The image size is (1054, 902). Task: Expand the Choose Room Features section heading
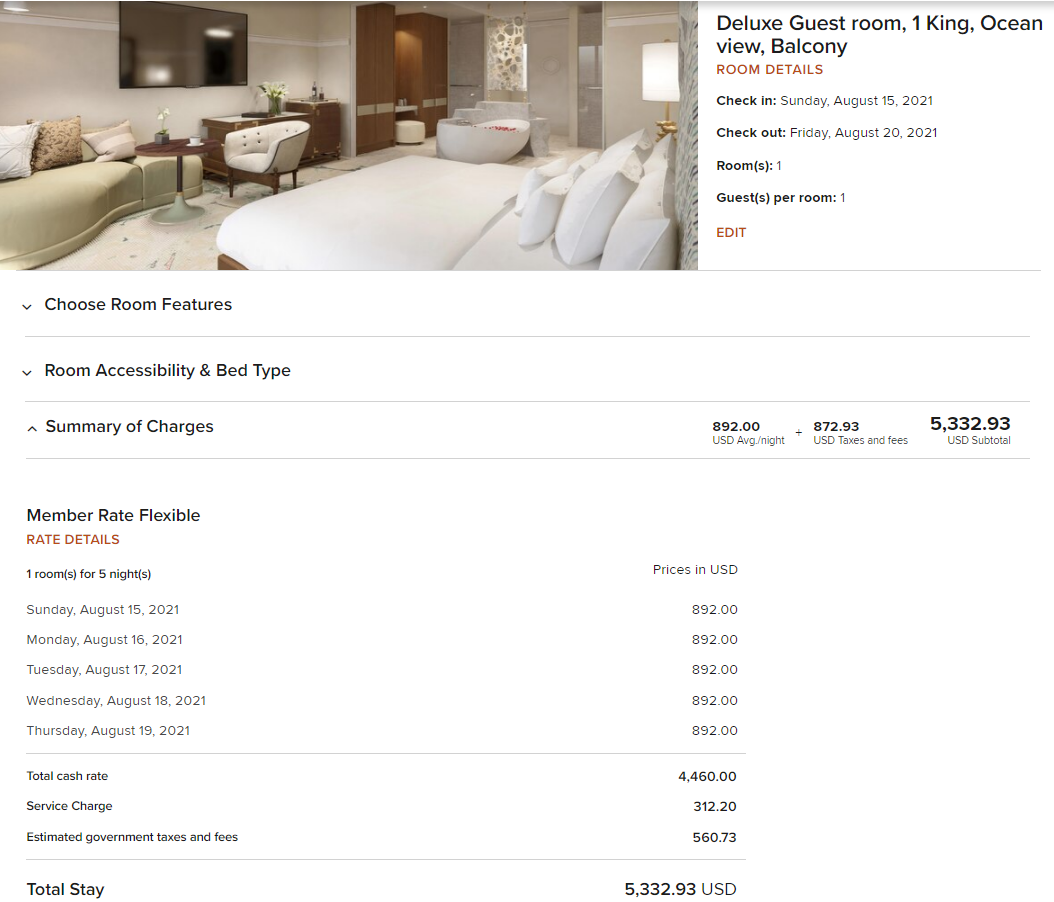(138, 304)
